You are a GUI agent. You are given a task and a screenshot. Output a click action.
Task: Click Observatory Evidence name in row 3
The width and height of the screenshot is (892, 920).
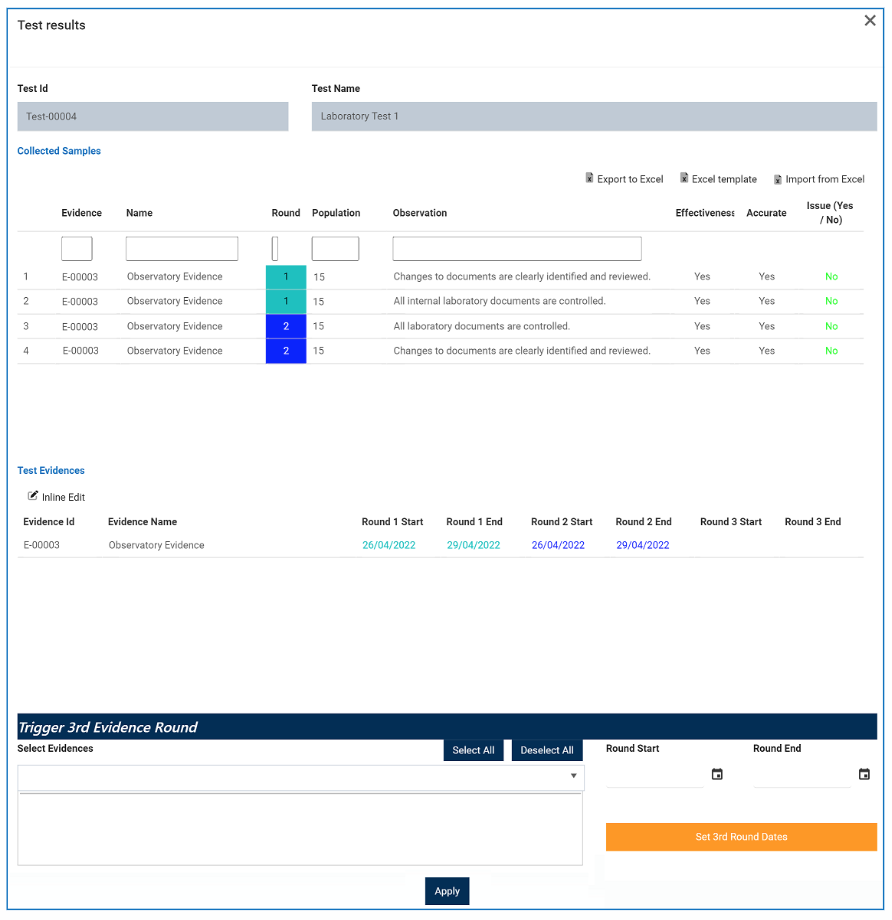(175, 326)
